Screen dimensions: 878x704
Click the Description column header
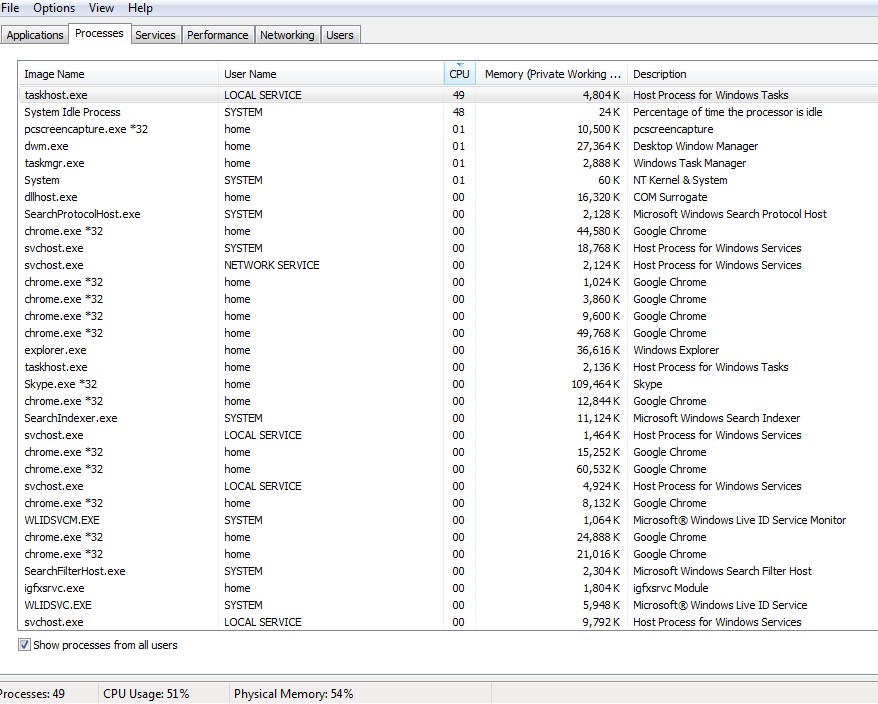[660, 74]
